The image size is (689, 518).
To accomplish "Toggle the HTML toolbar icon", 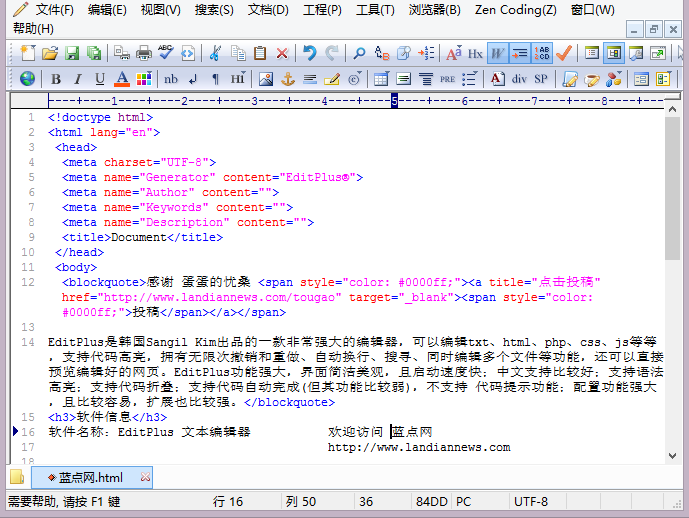I will tap(188, 54).
